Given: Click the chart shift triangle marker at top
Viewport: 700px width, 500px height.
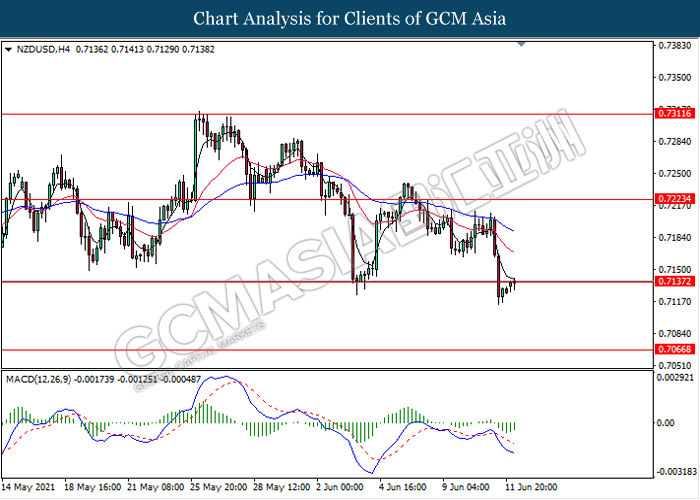Looking at the screenshot, I should click(521, 44).
